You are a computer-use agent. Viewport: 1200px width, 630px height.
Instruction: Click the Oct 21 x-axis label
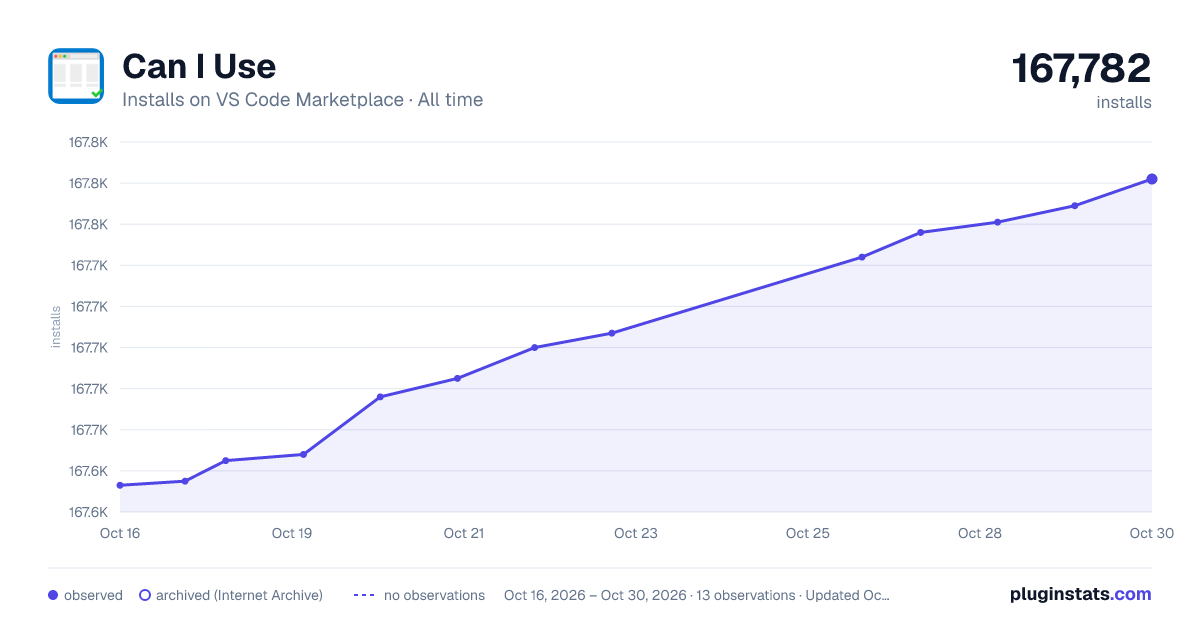[x=464, y=533]
